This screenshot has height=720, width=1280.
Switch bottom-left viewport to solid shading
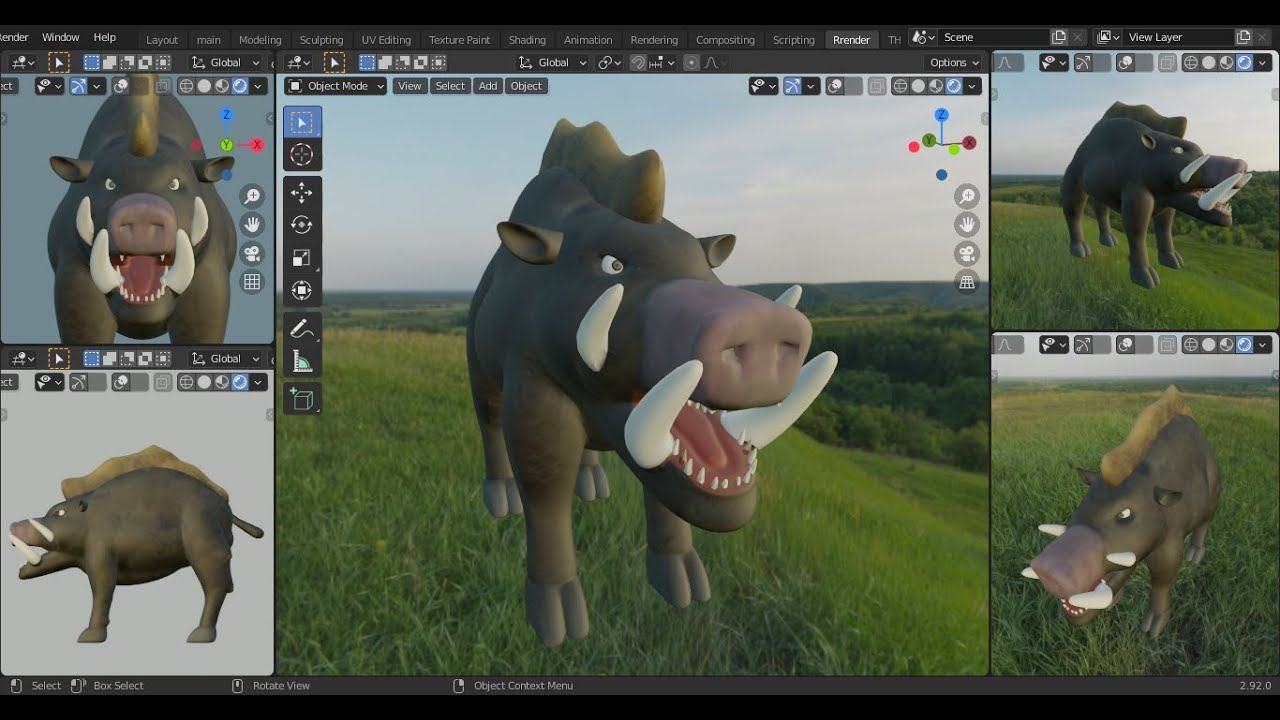point(204,382)
